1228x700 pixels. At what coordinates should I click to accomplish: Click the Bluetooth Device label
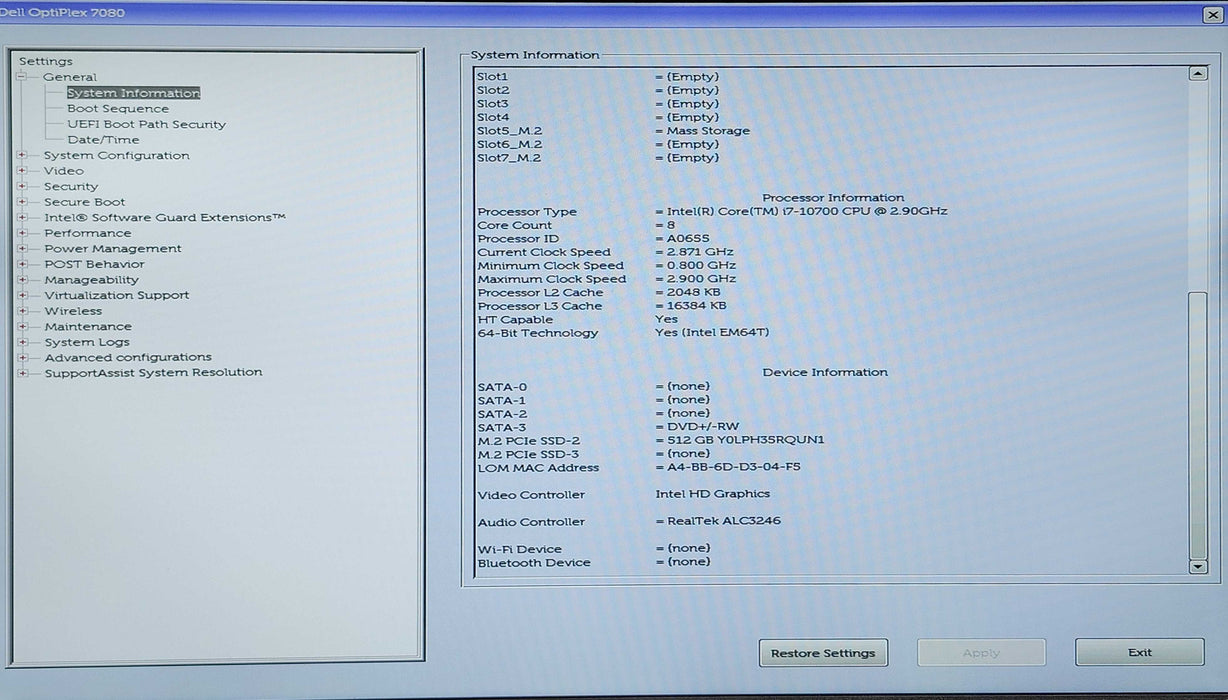tap(534, 563)
